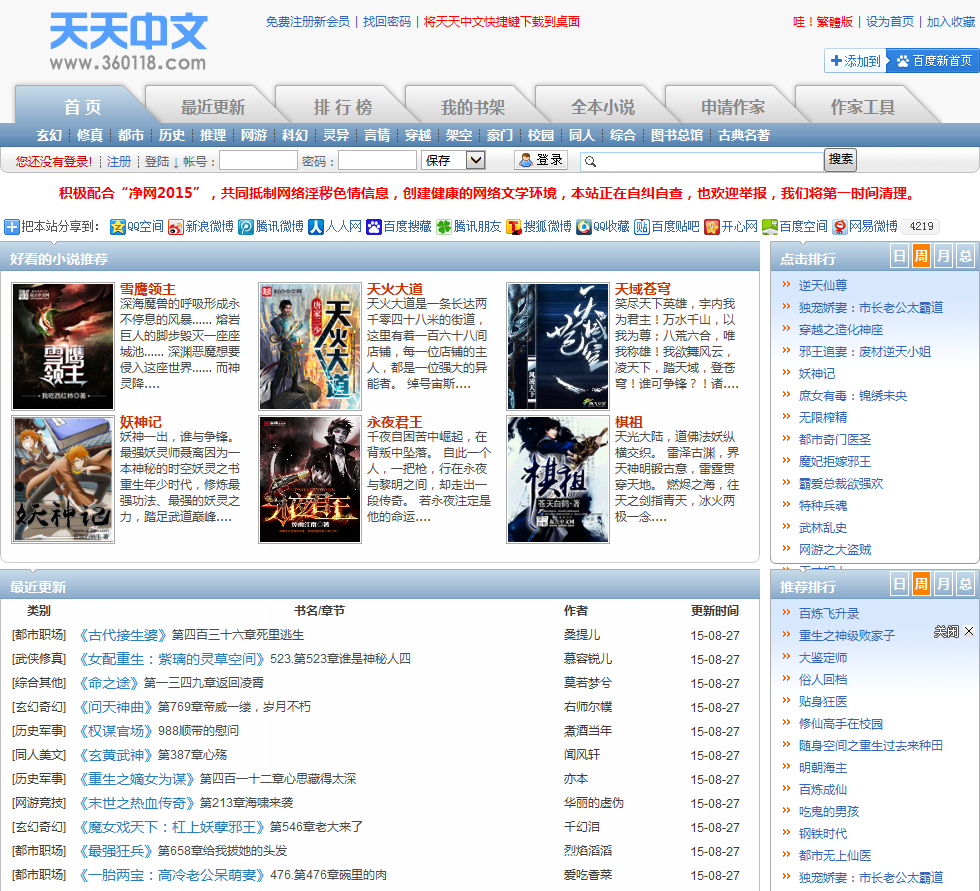Share to 百度贴吧 icon
Viewport: 980px width, 891px height.
click(642, 227)
